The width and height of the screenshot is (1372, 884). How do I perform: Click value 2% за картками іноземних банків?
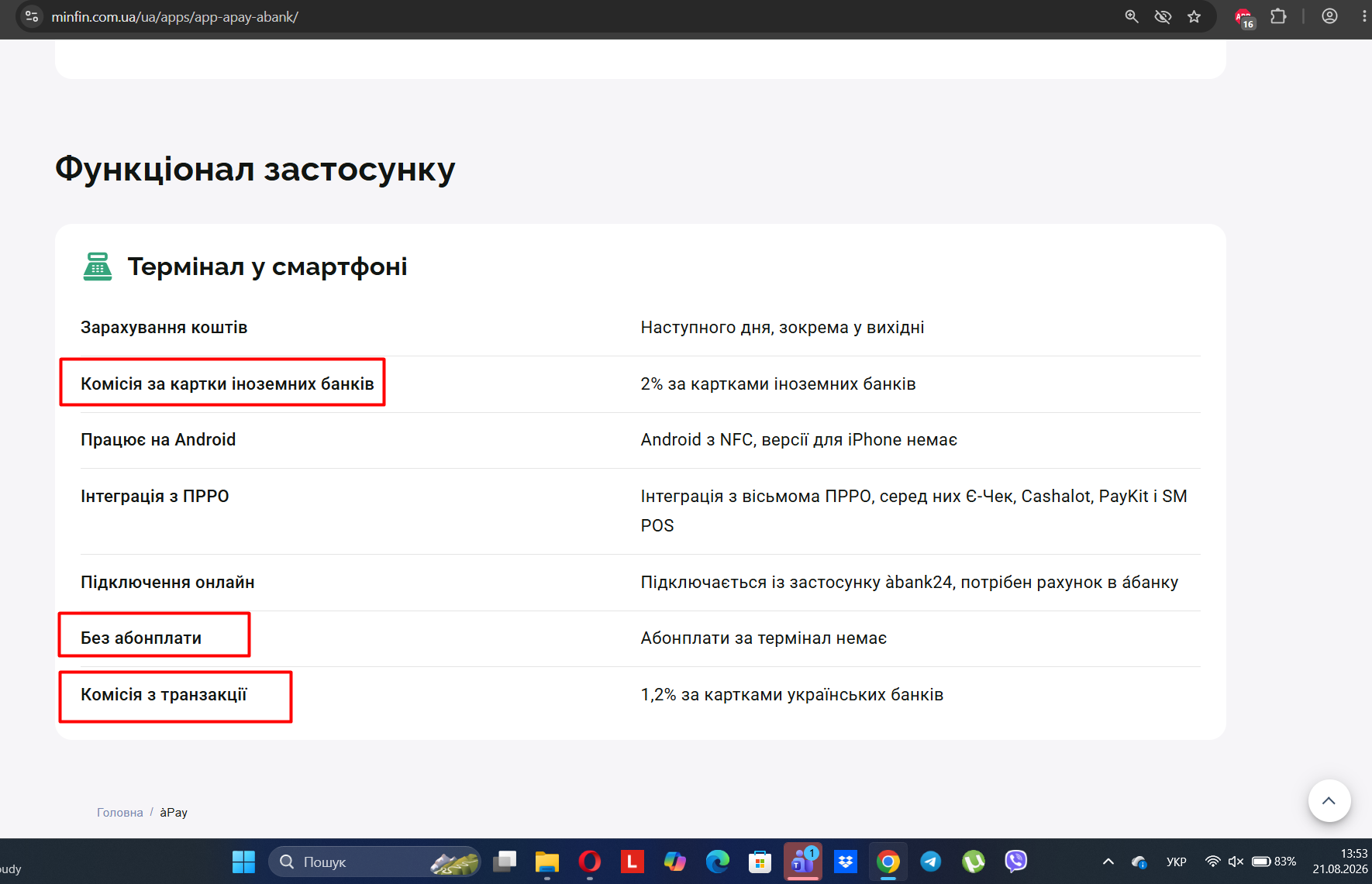coord(778,384)
